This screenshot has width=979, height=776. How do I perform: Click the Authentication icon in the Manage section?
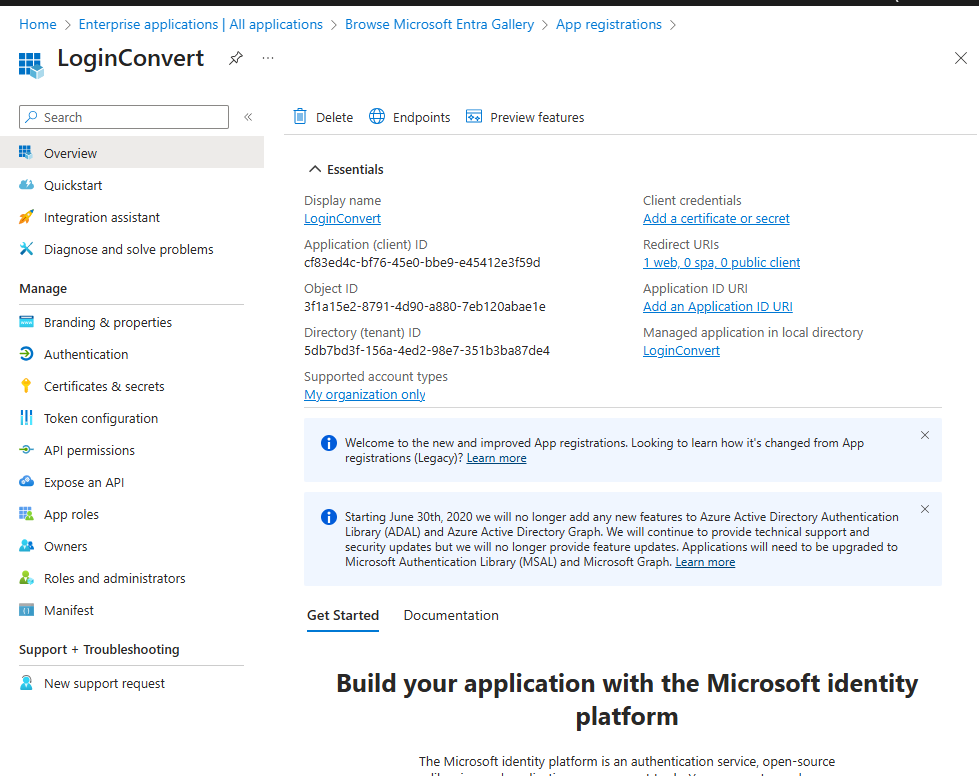point(26,353)
